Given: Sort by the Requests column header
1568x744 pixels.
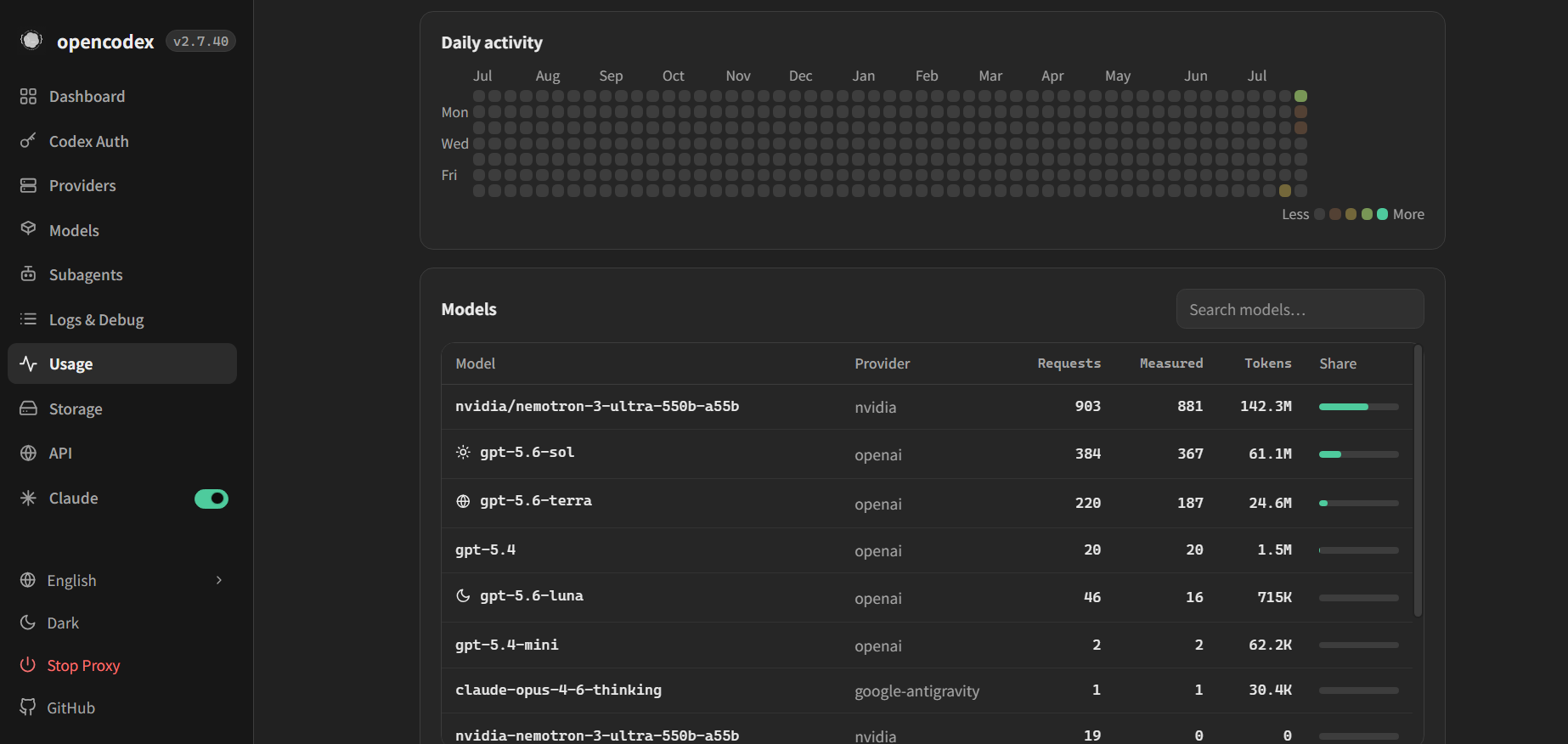Looking at the screenshot, I should (1069, 364).
